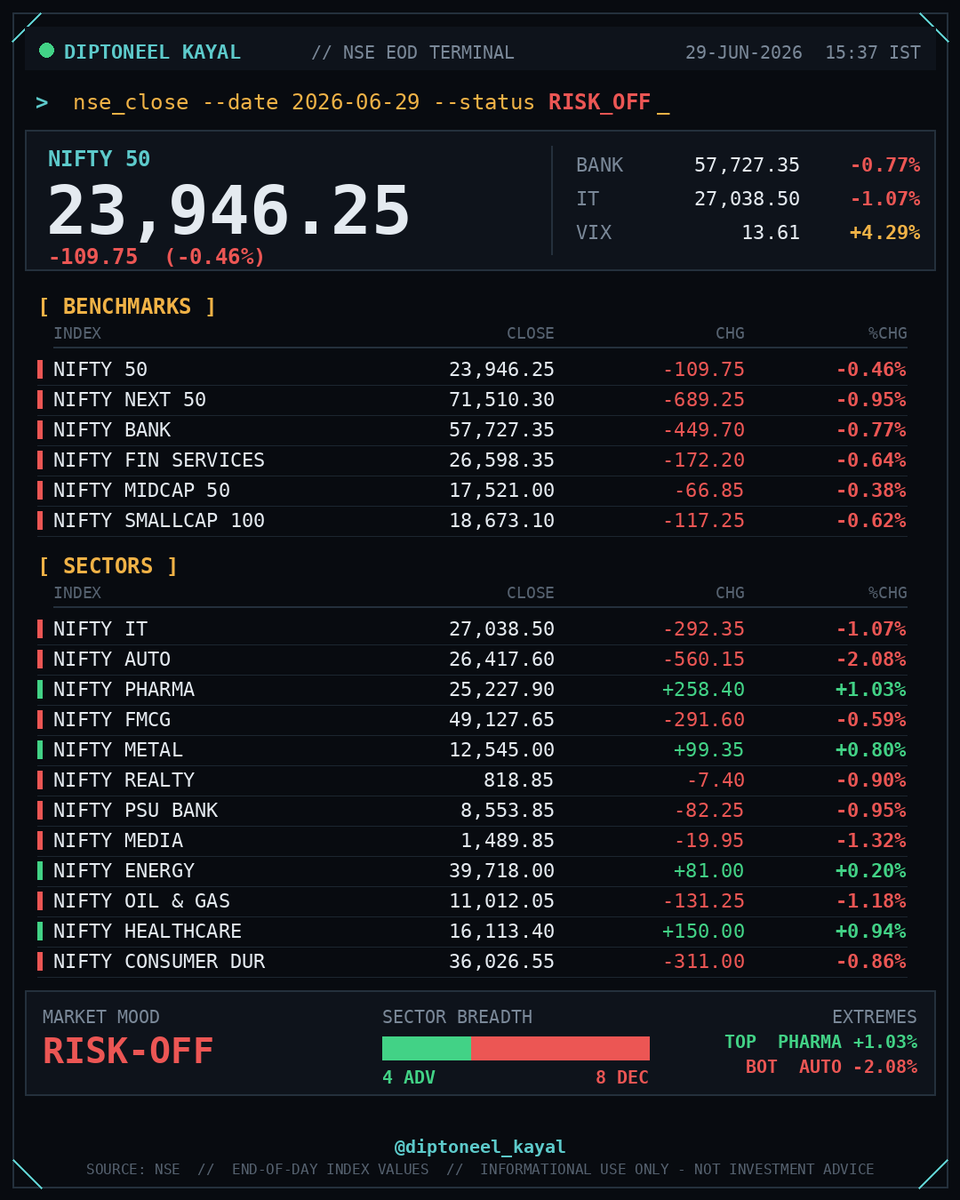The height and width of the screenshot is (1200, 960).
Task: Select the NIFTY MIDCAP 50 row
Action: tap(472, 490)
